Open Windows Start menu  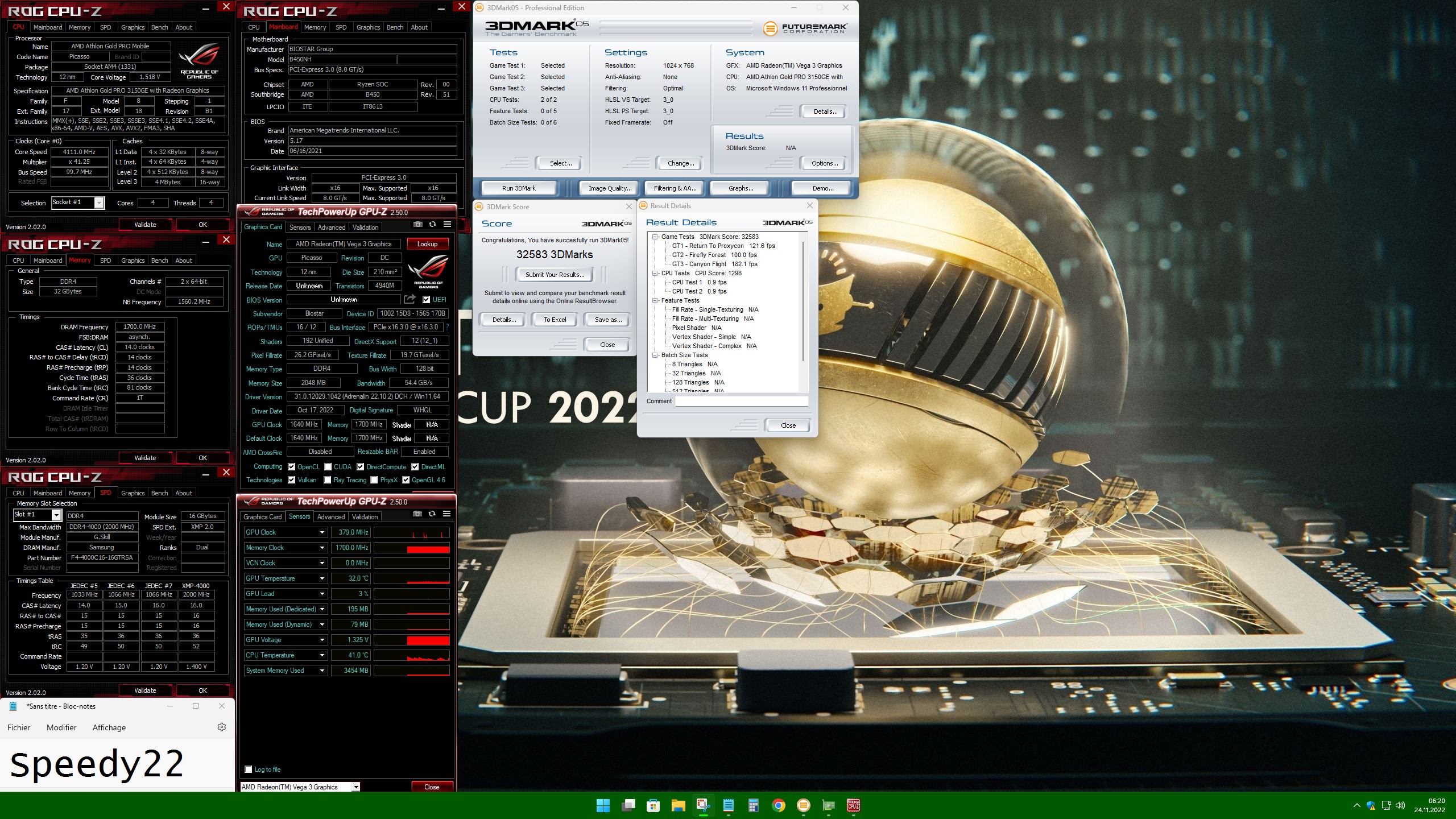point(603,805)
